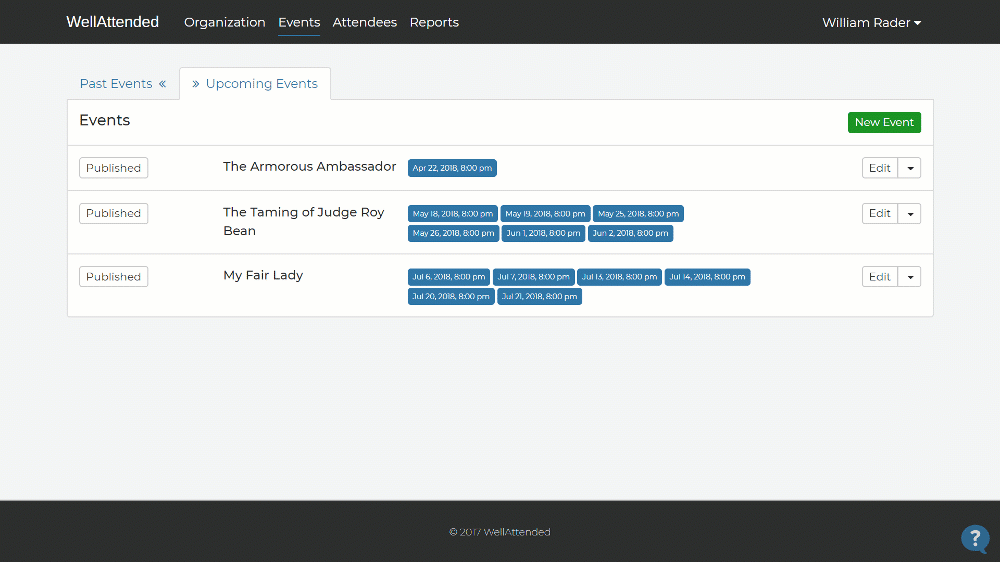Expand the William Rader user dropdown

click(x=871, y=22)
